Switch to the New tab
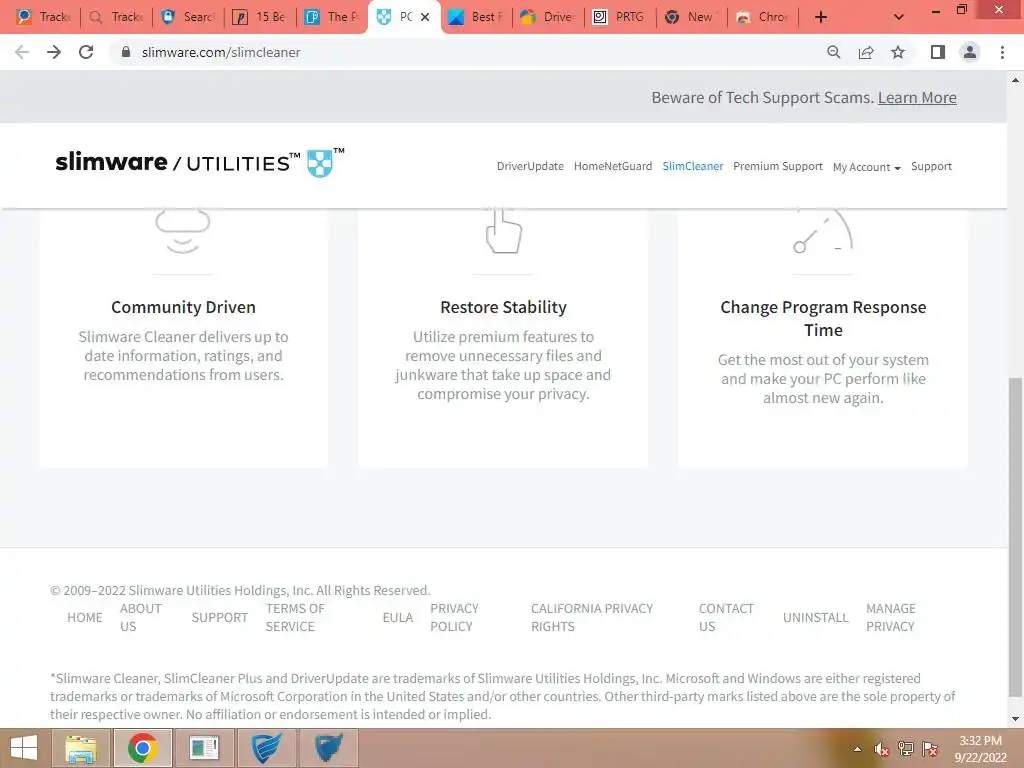 pos(692,17)
